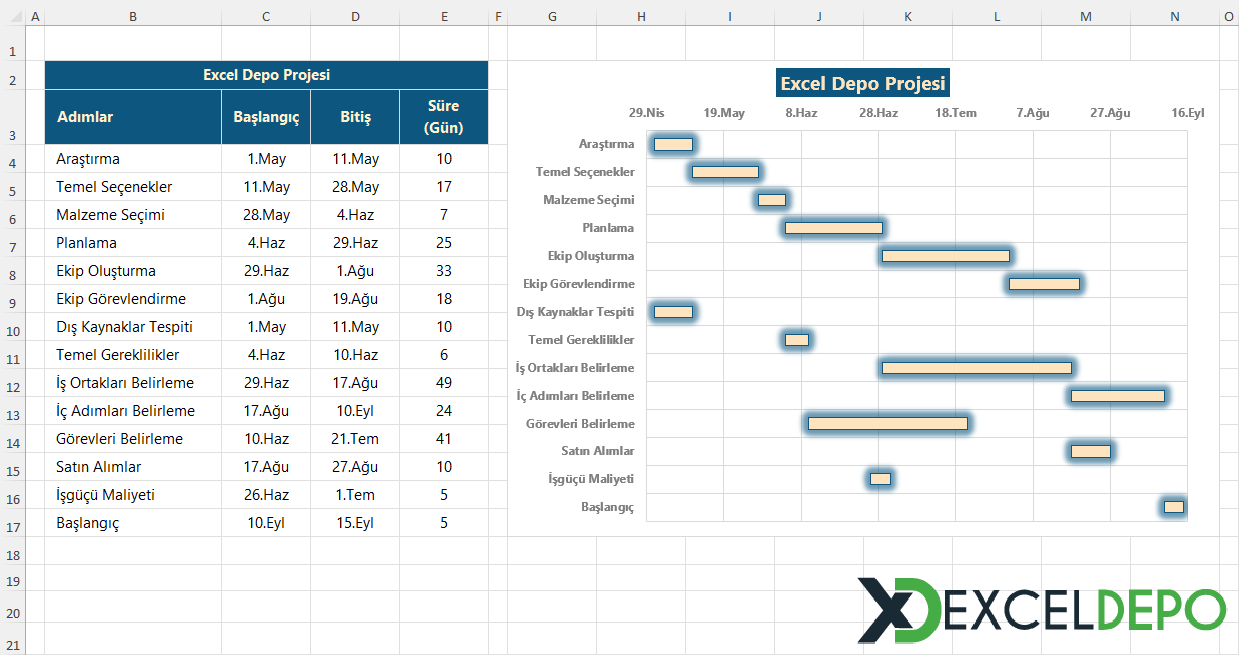Screen dimensions: 1239x655
Task: Select the duration cell with value 41
Action: click(444, 439)
